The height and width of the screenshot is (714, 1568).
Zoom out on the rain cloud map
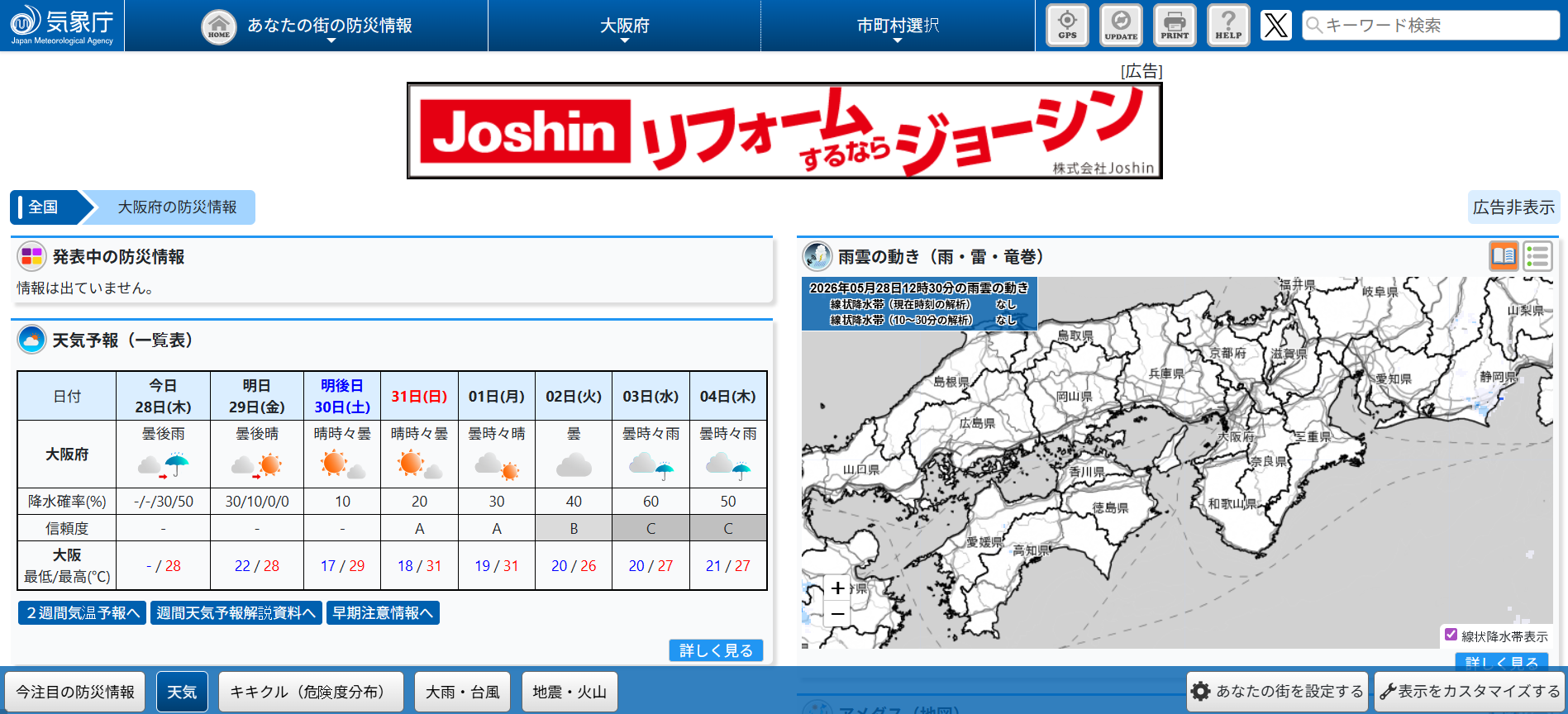click(x=837, y=614)
